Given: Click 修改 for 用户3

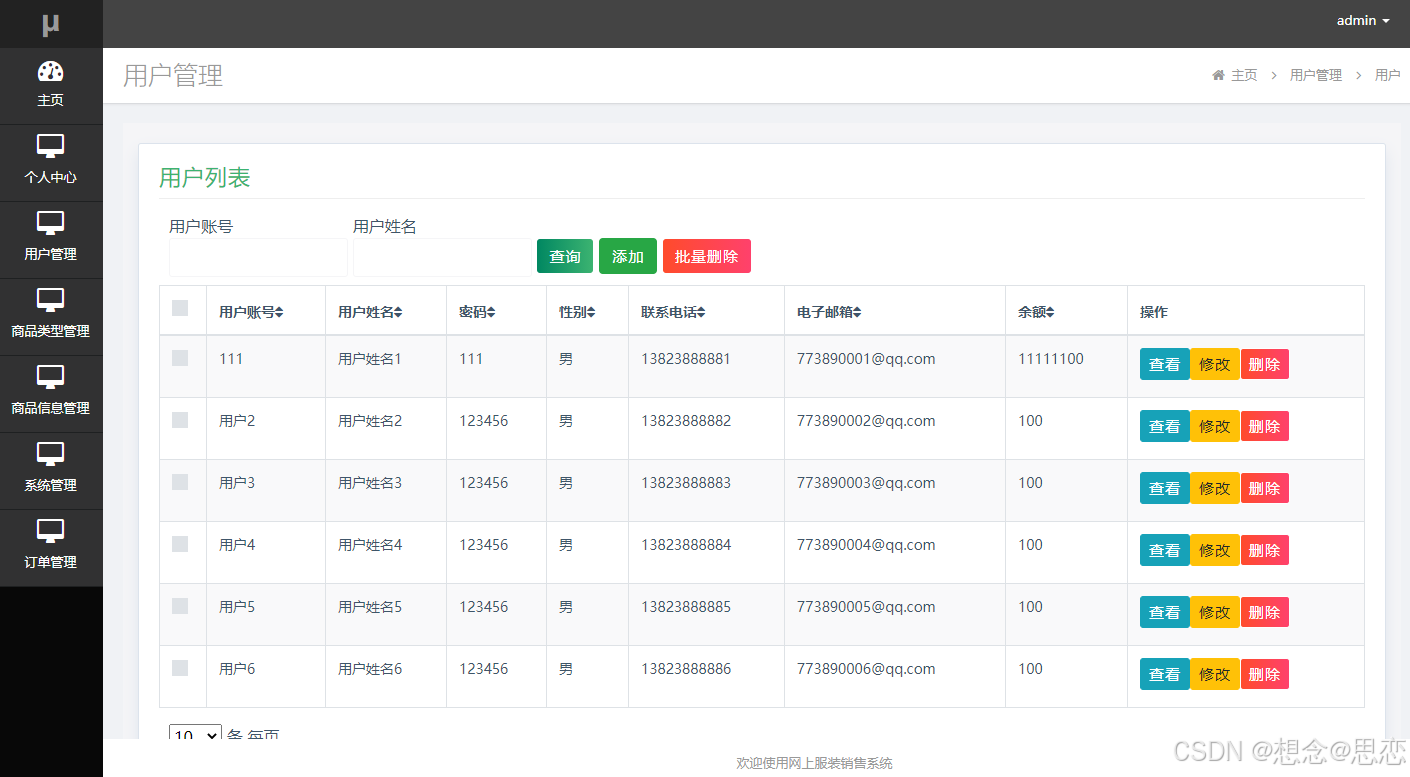Looking at the screenshot, I should click(x=1215, y=488).
